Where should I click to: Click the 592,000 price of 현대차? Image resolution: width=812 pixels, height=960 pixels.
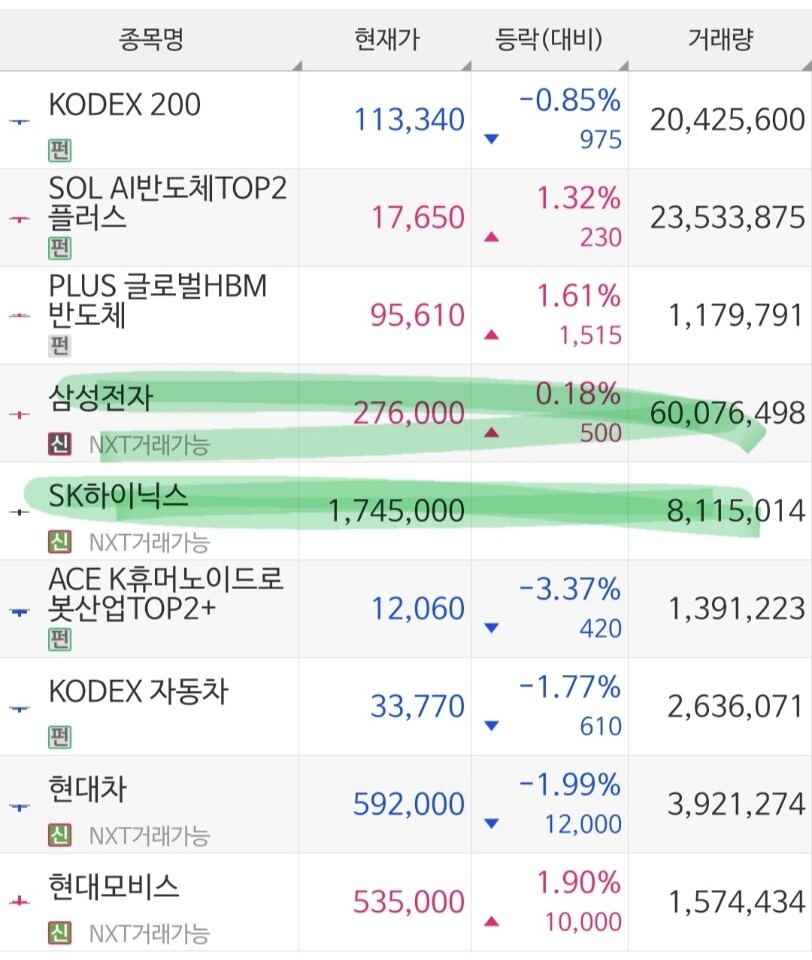coord(408,804)
